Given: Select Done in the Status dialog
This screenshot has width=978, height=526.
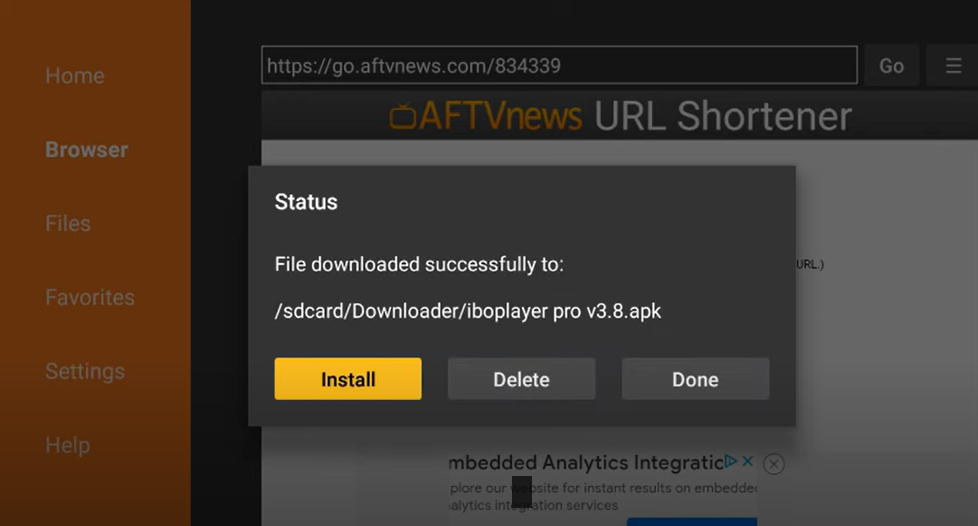Looking at the screenshot, I should tap(695, 379).
